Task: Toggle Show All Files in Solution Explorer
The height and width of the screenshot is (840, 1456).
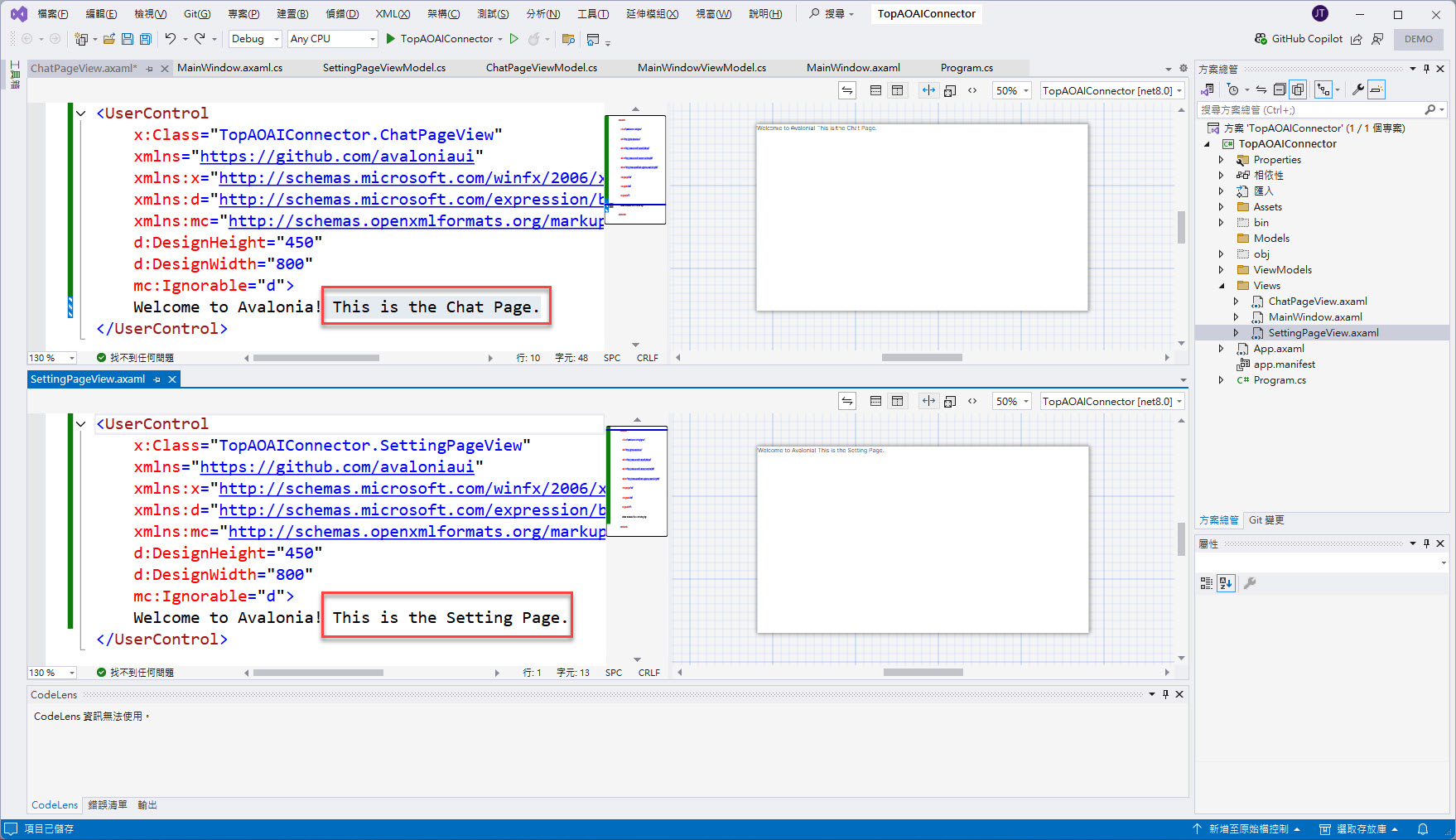Action: [x=1298, y=89]
